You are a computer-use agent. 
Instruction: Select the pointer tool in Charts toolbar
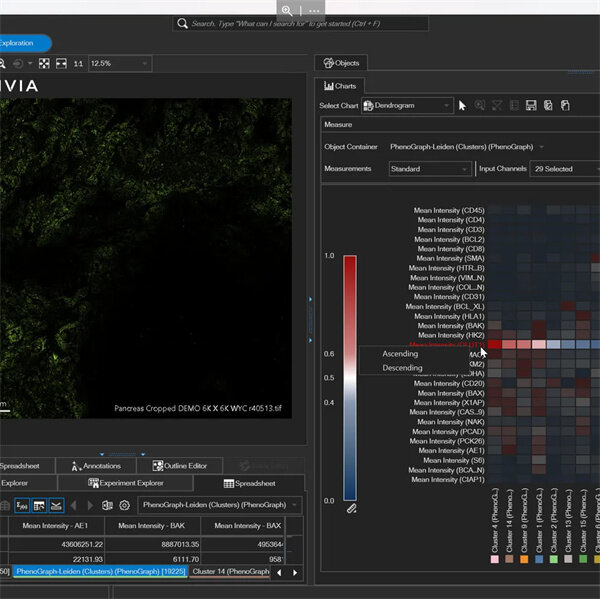pyautogui.click(x=462, y=105)
